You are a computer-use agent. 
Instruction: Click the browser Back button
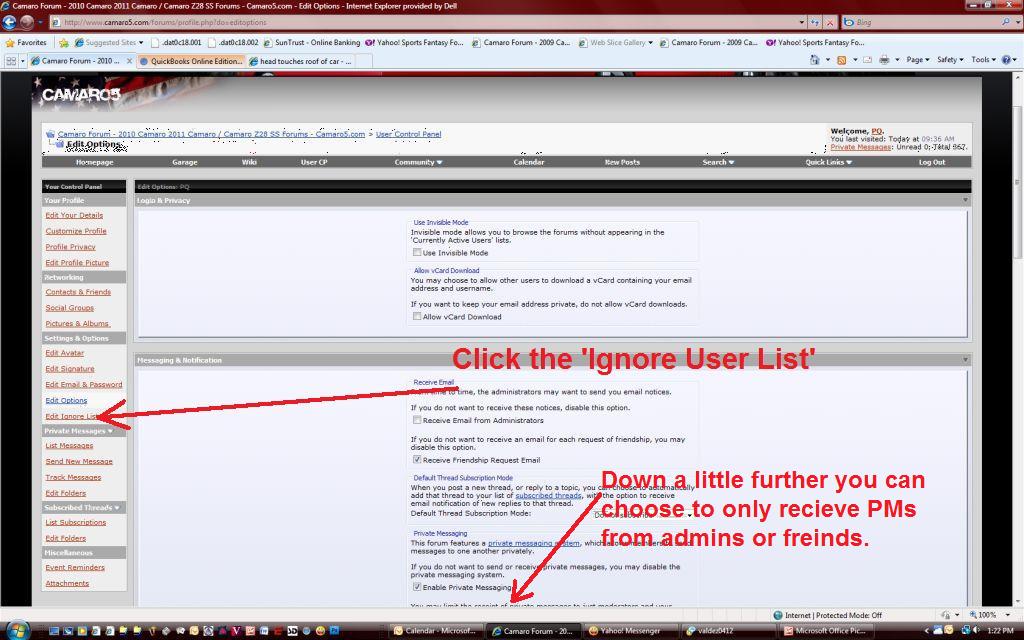[x=9, y=21]
